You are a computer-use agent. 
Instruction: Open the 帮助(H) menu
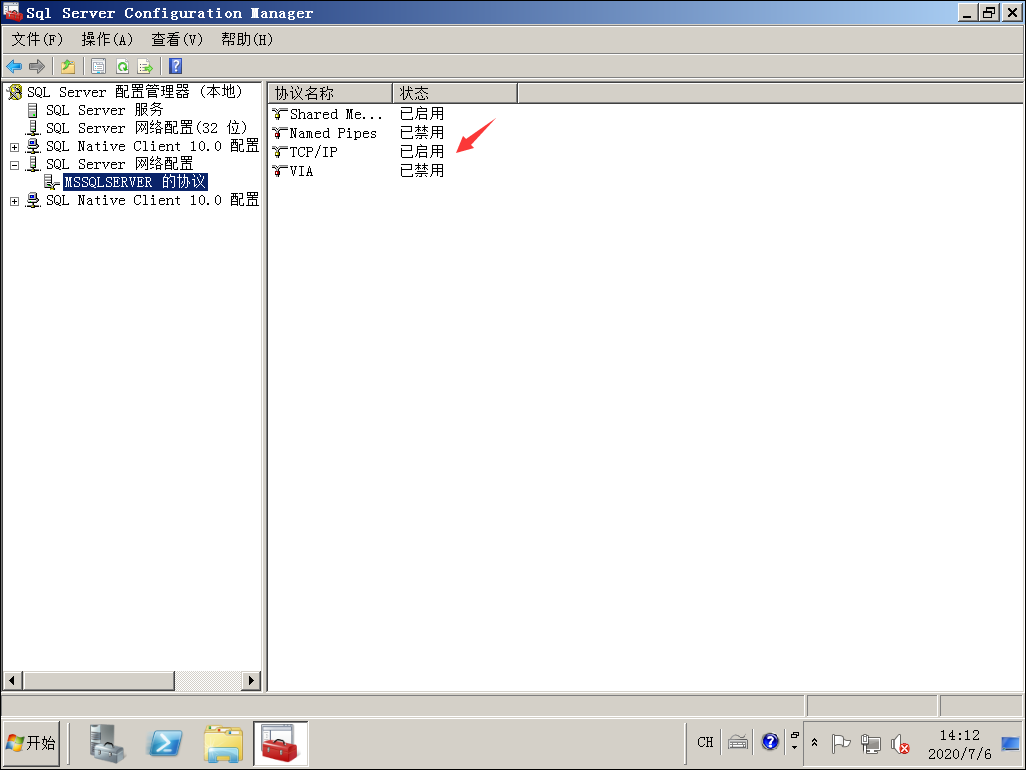[x=247, y=39]
